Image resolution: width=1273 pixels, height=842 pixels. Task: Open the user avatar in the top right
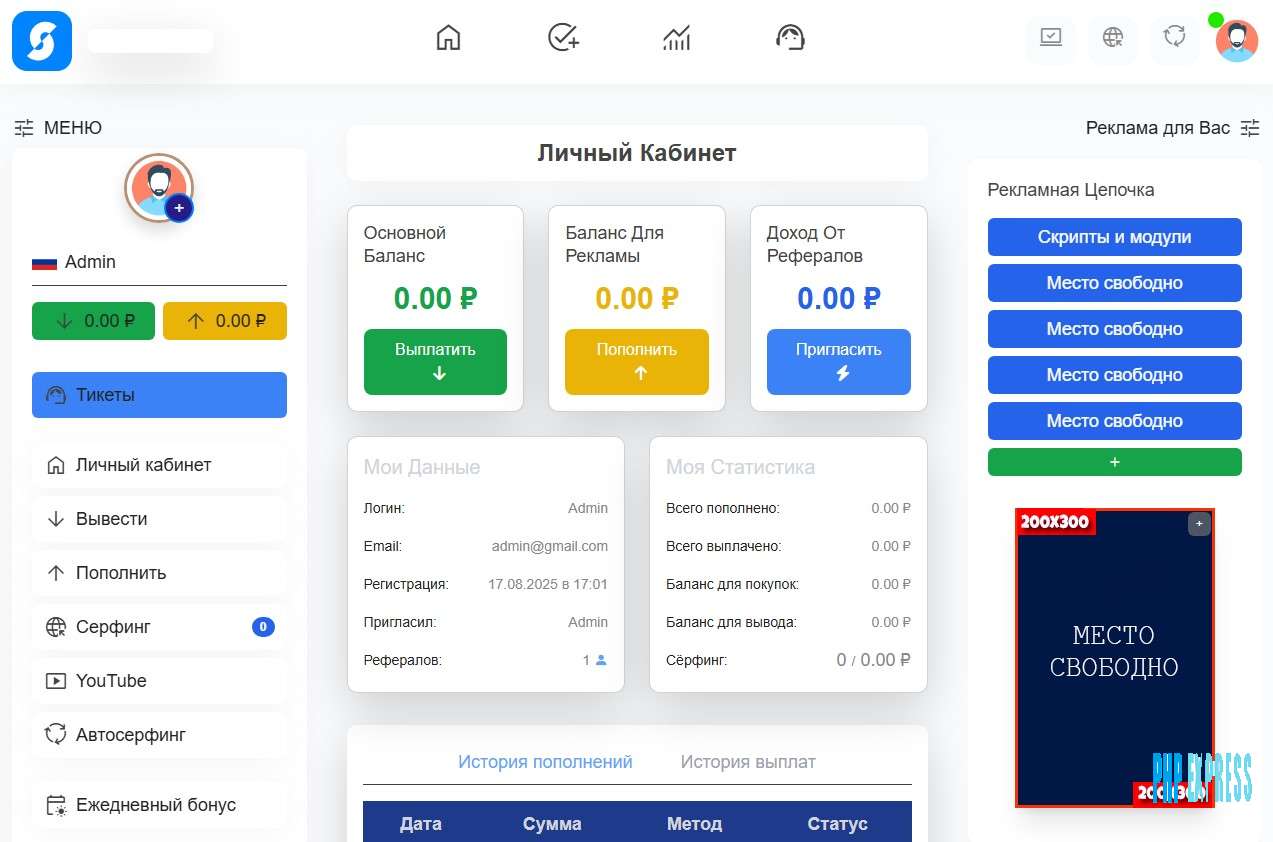1237,41
